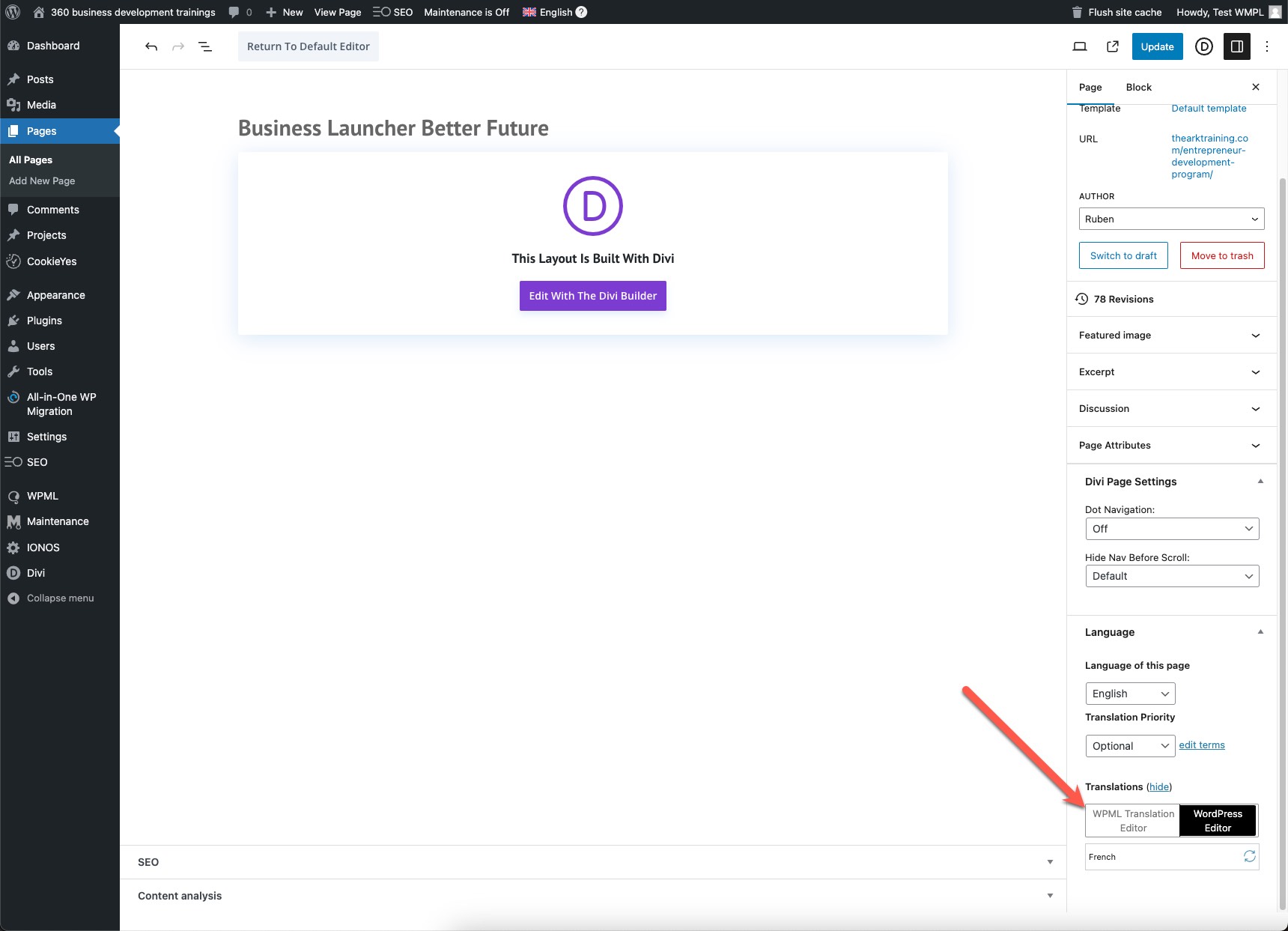
Task: Toggle the settings sidebar panel icon
Action: pos(1237,46)
